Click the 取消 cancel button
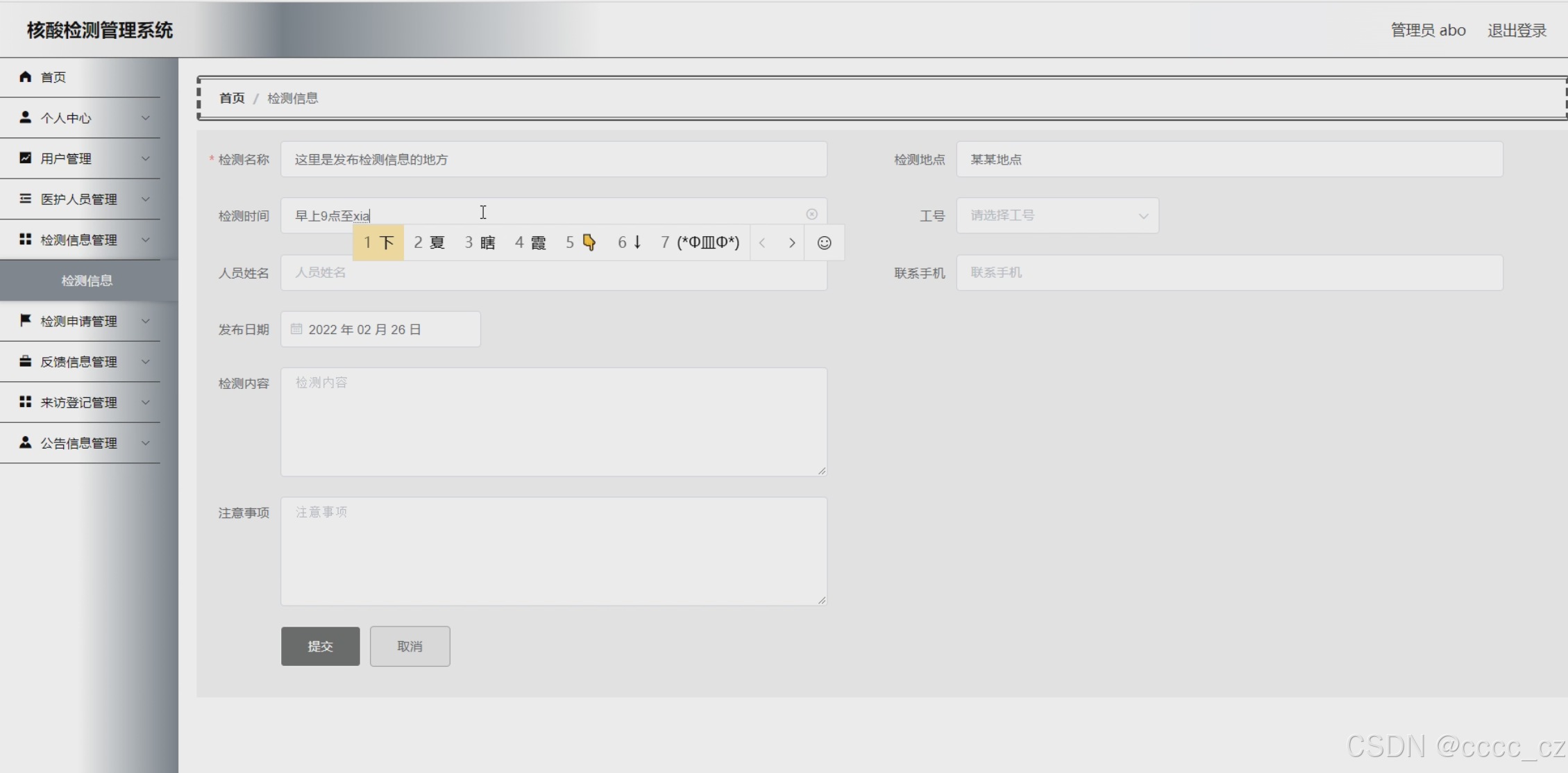 tap(410, 646)
